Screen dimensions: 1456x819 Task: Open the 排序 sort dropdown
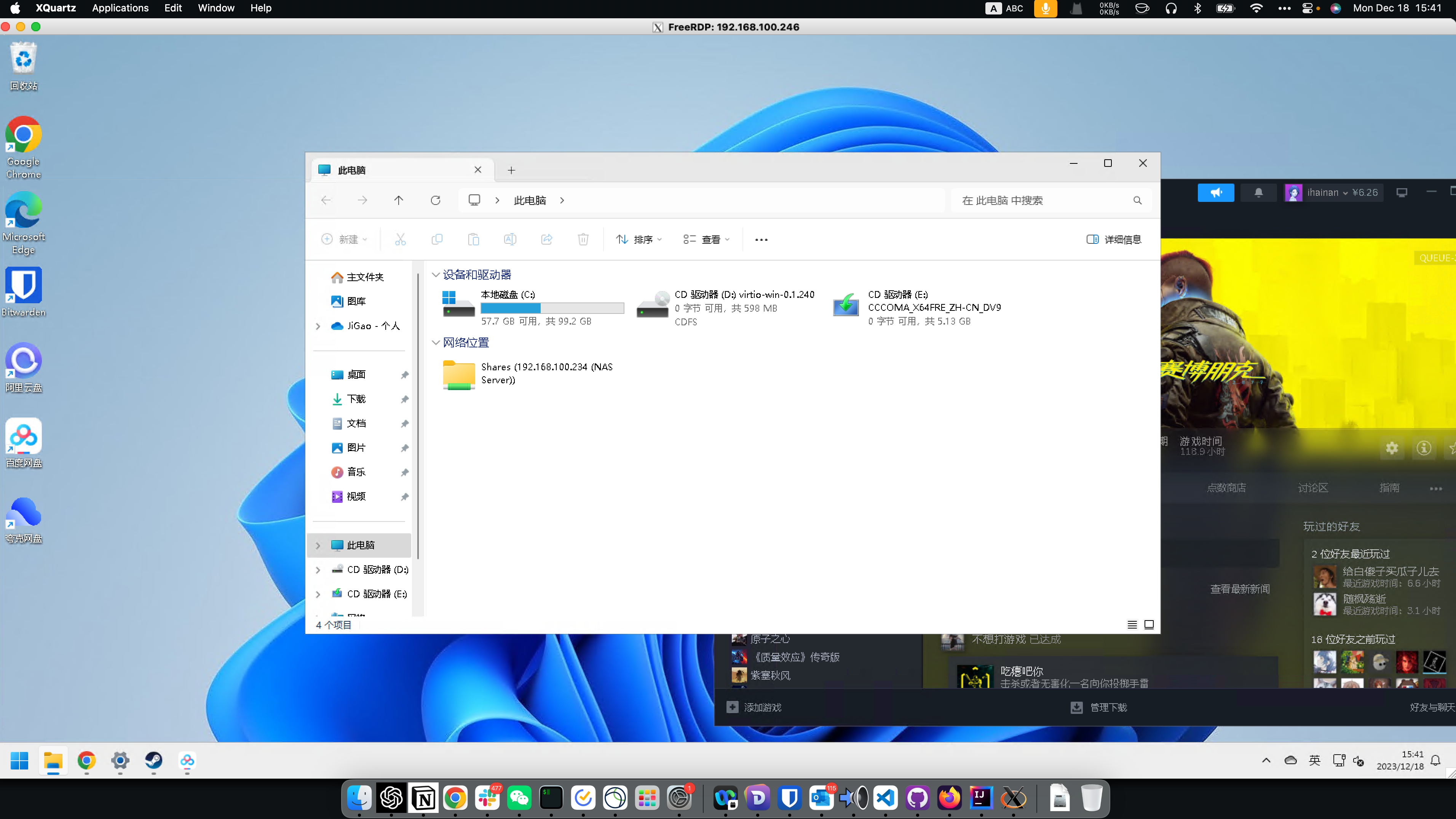pyautogui.click(x=639, y=239)
